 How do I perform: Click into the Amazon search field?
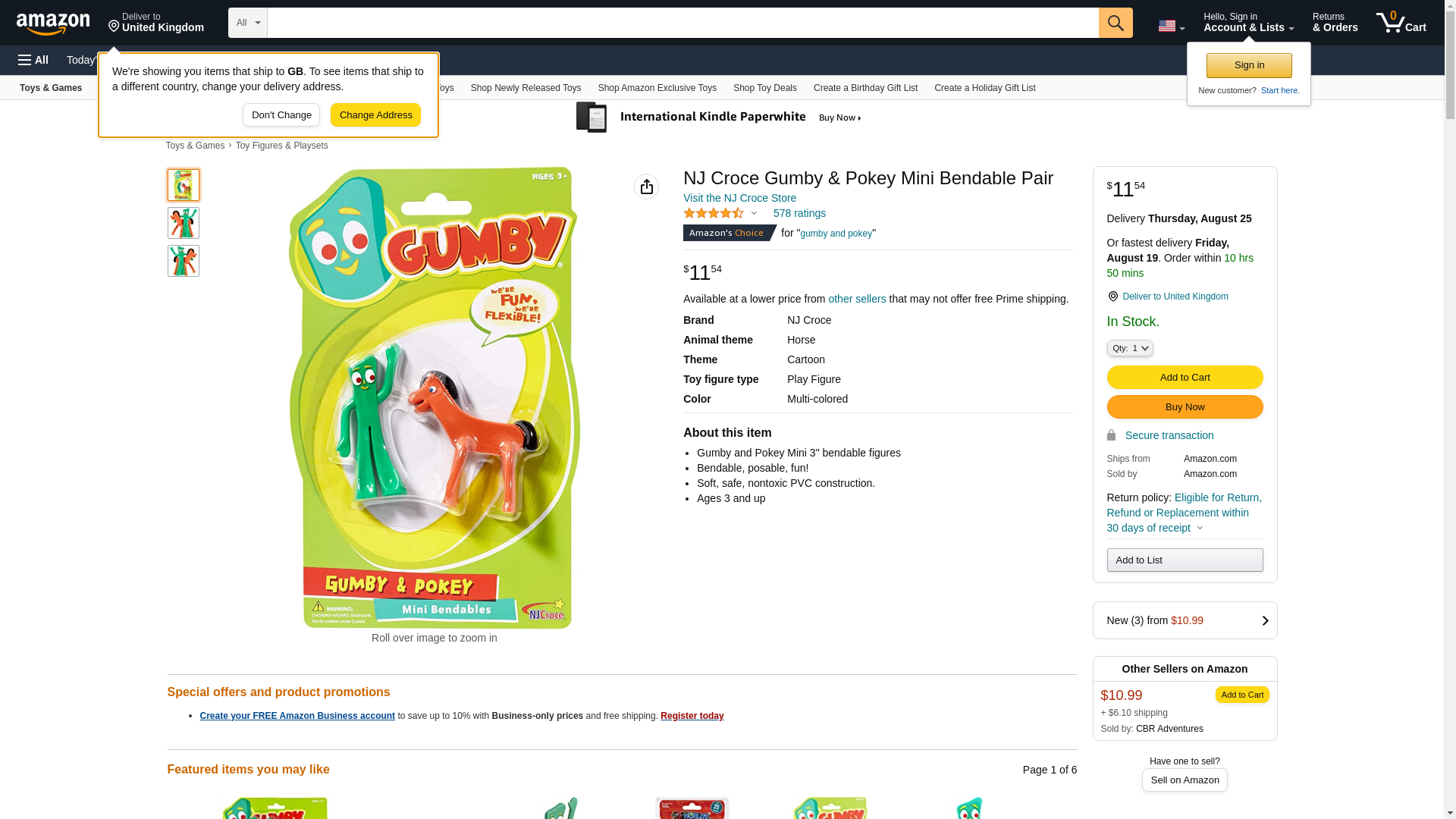pos(682,23)
